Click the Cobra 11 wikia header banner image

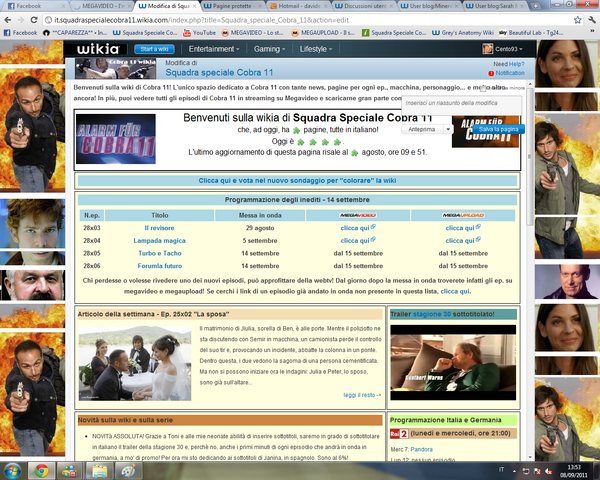[116, 69]
